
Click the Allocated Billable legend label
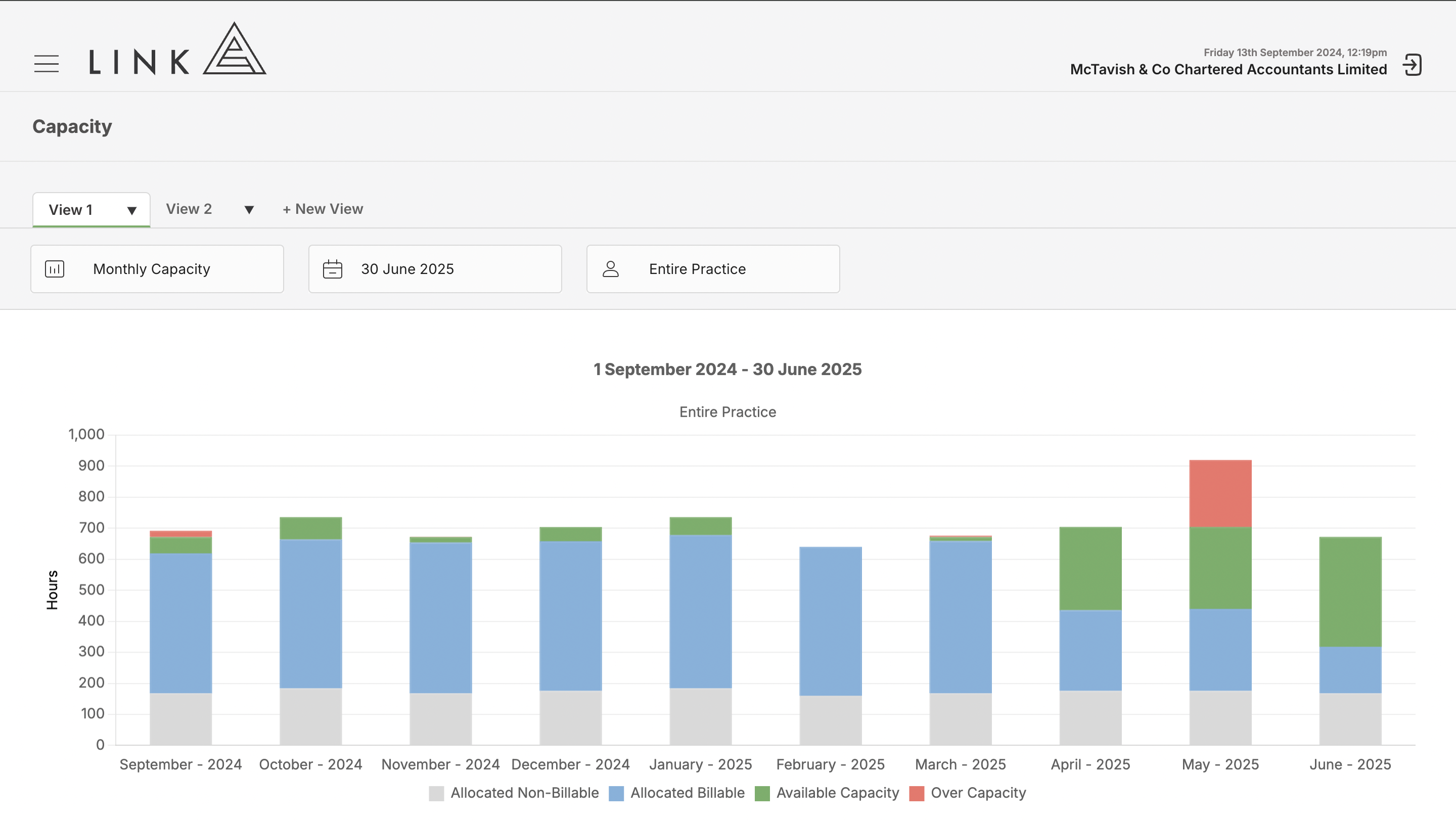pos(688,793)
